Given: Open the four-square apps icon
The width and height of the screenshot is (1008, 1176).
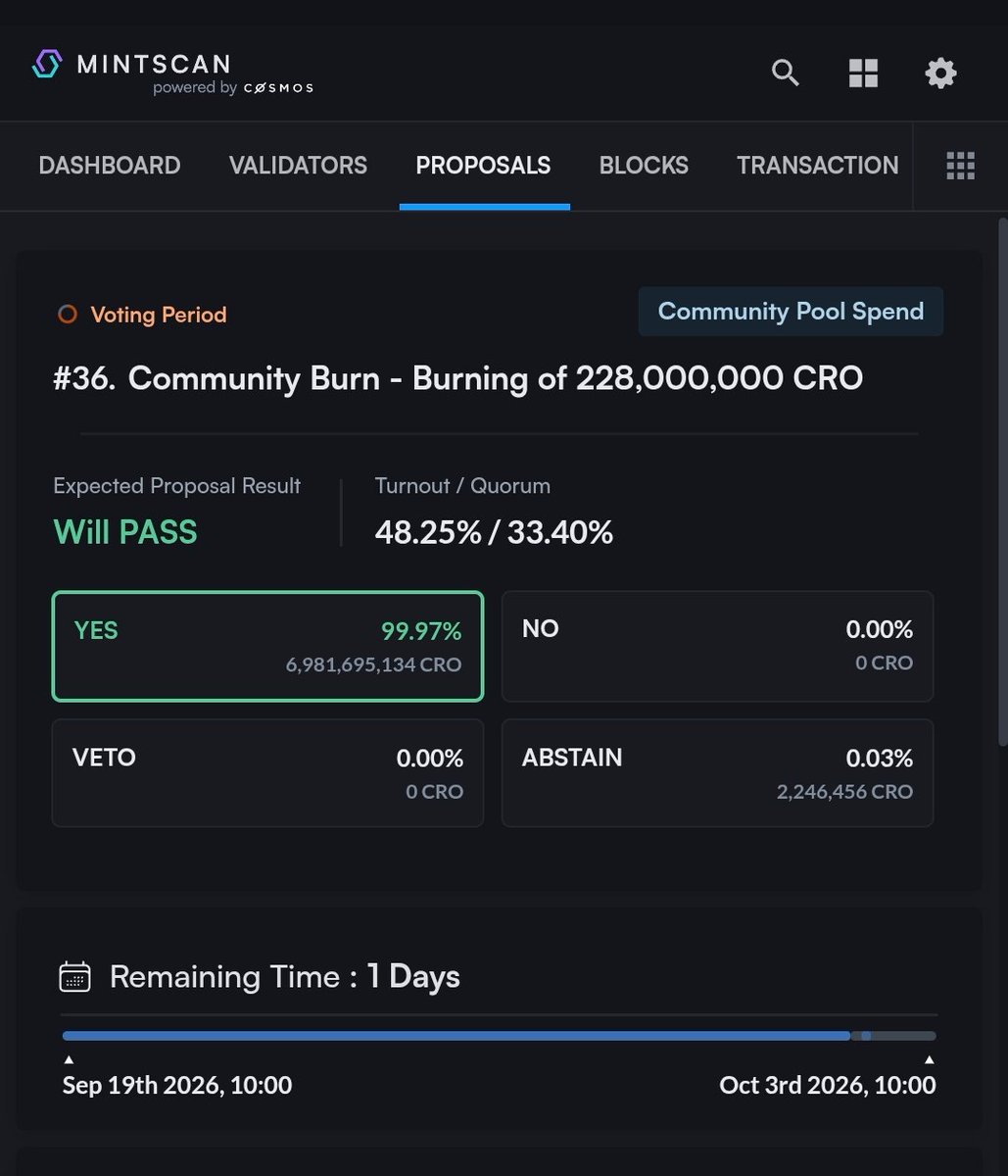Looking at the screenshot, I should 863,73.
